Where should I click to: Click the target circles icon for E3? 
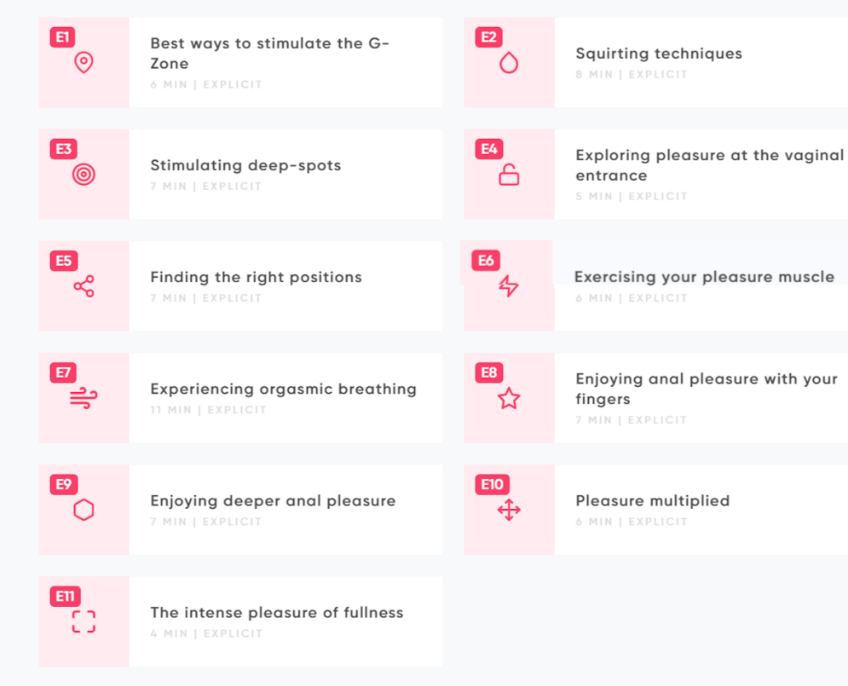point(84,174)
